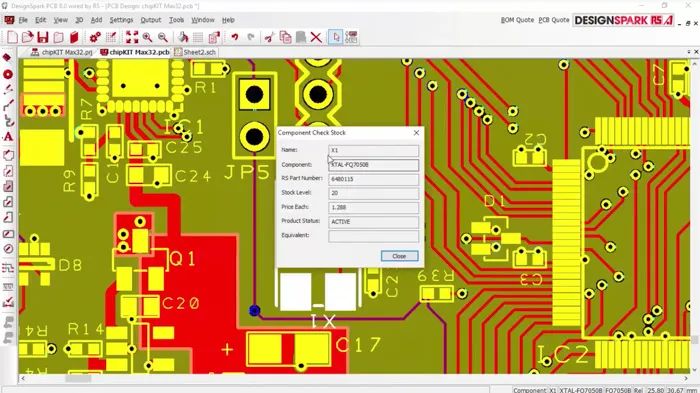Image resolution: width=700 pixels, height=393 pixels.
Task: Click the RS Part Number field
Action: 374,179
